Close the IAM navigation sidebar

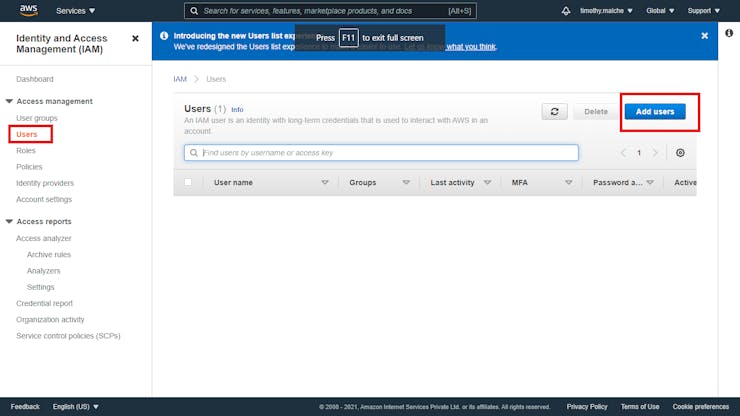click(135, 39)
